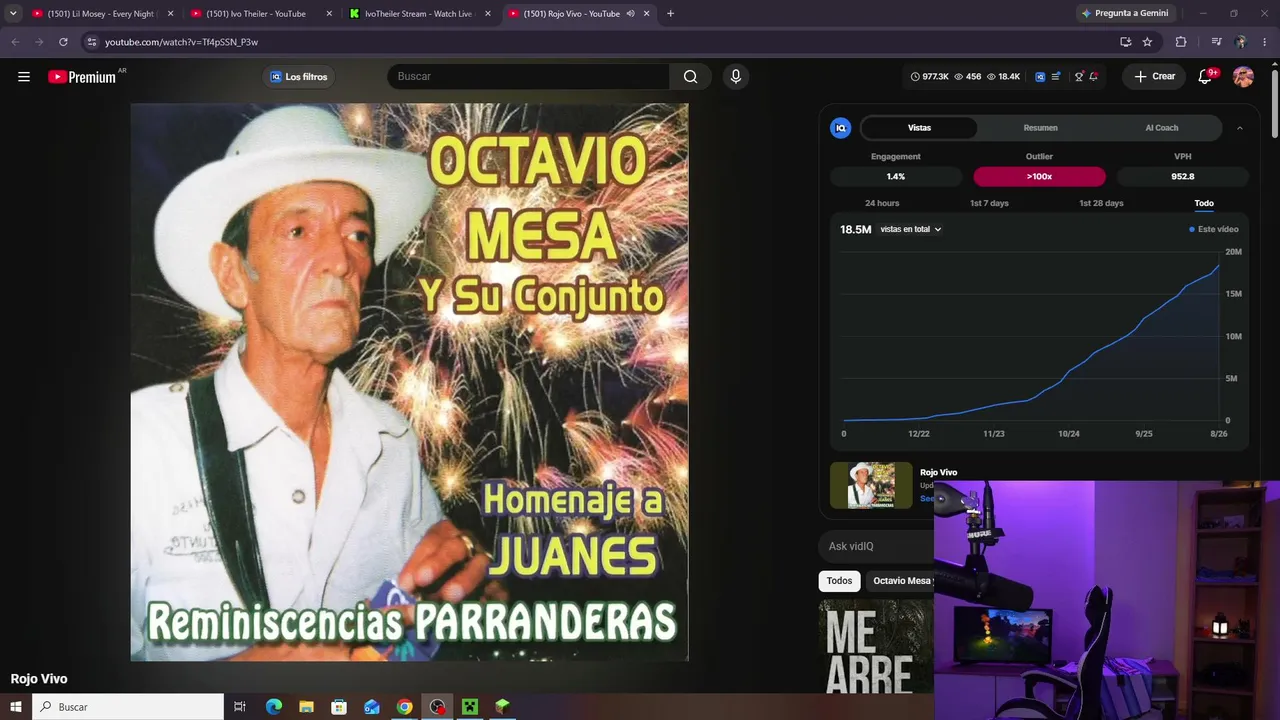Open a new browser tab
Screen dimensions: 1280x720
pos(670,14)
